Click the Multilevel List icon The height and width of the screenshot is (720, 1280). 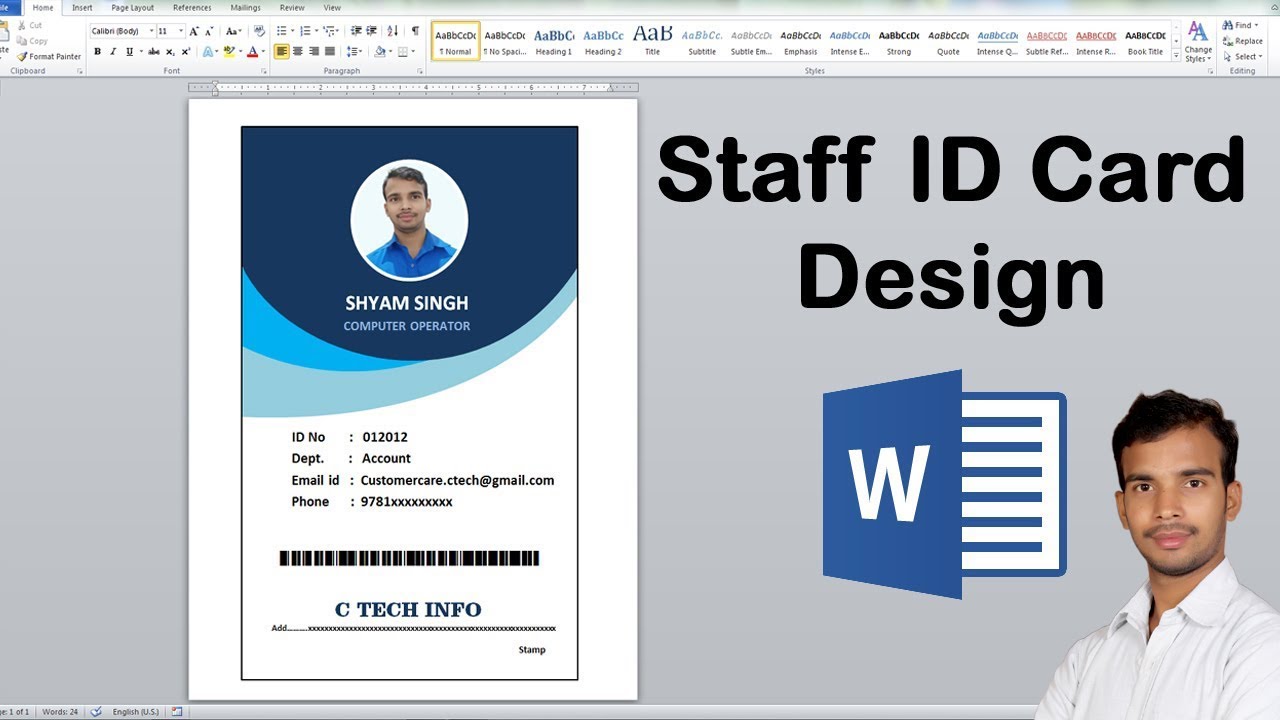[x=331, y=31]
